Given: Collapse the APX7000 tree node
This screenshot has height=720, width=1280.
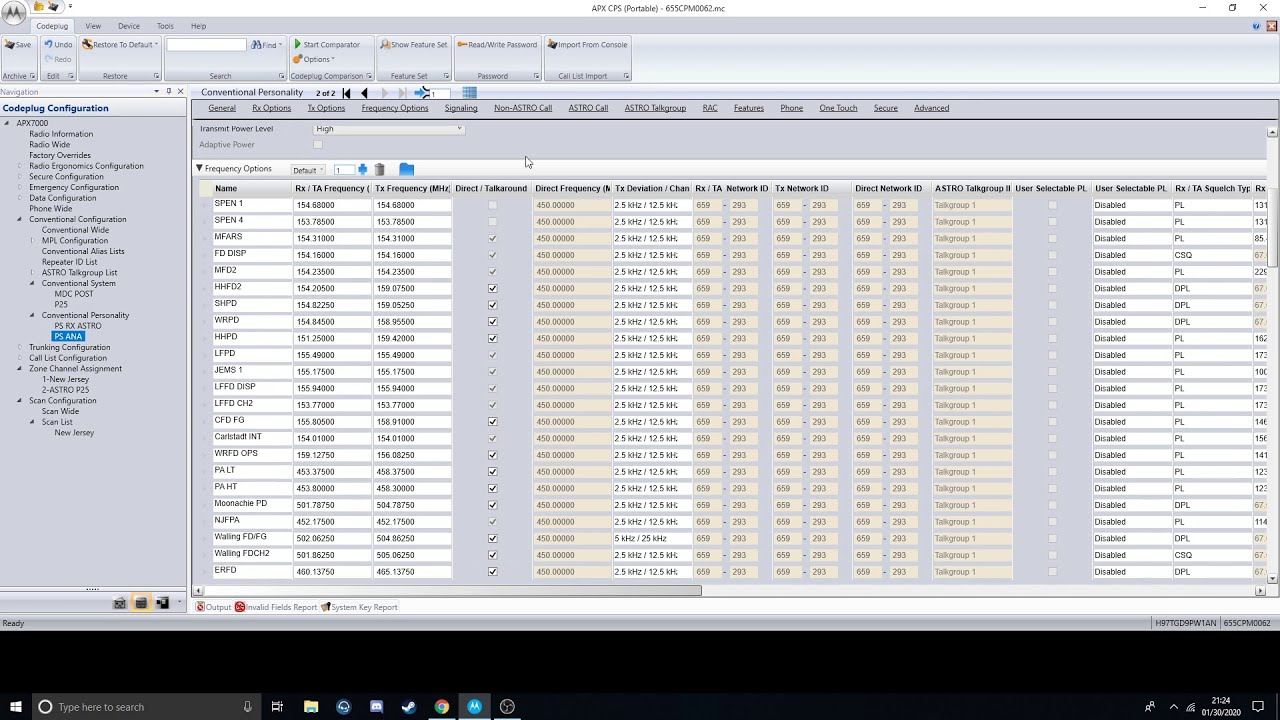Looking at the screenshot, I should pyautogui.click(x=7, y=123).
